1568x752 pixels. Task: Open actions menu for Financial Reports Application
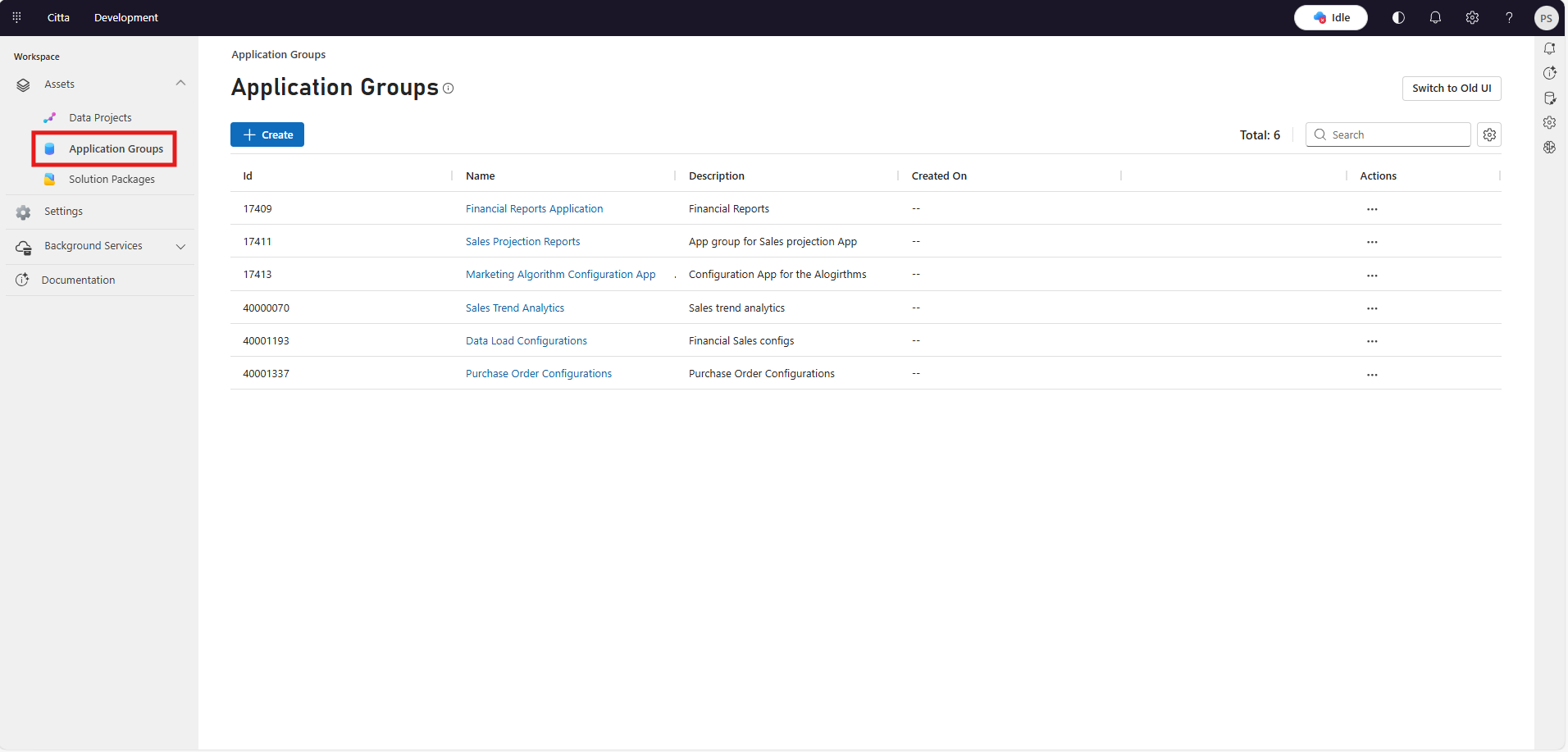click(x=1372, y=209)
